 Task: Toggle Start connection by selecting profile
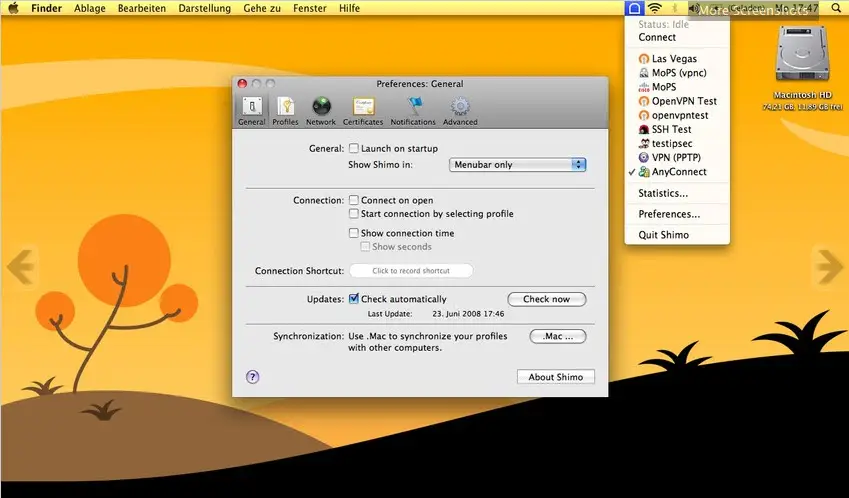[x=354, y=213]
